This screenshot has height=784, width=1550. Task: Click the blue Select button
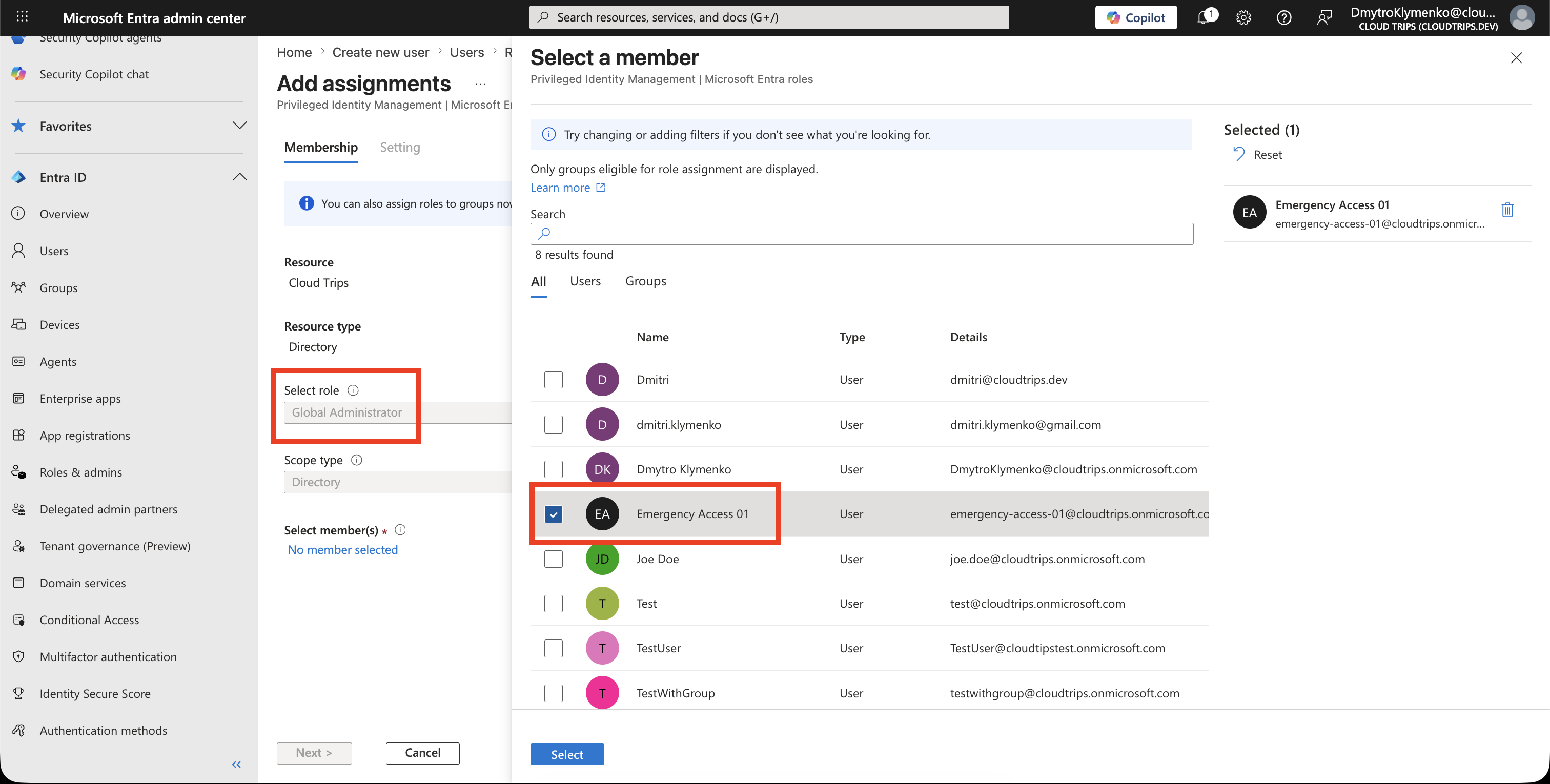pyautogui.click(x=567, y=754)
